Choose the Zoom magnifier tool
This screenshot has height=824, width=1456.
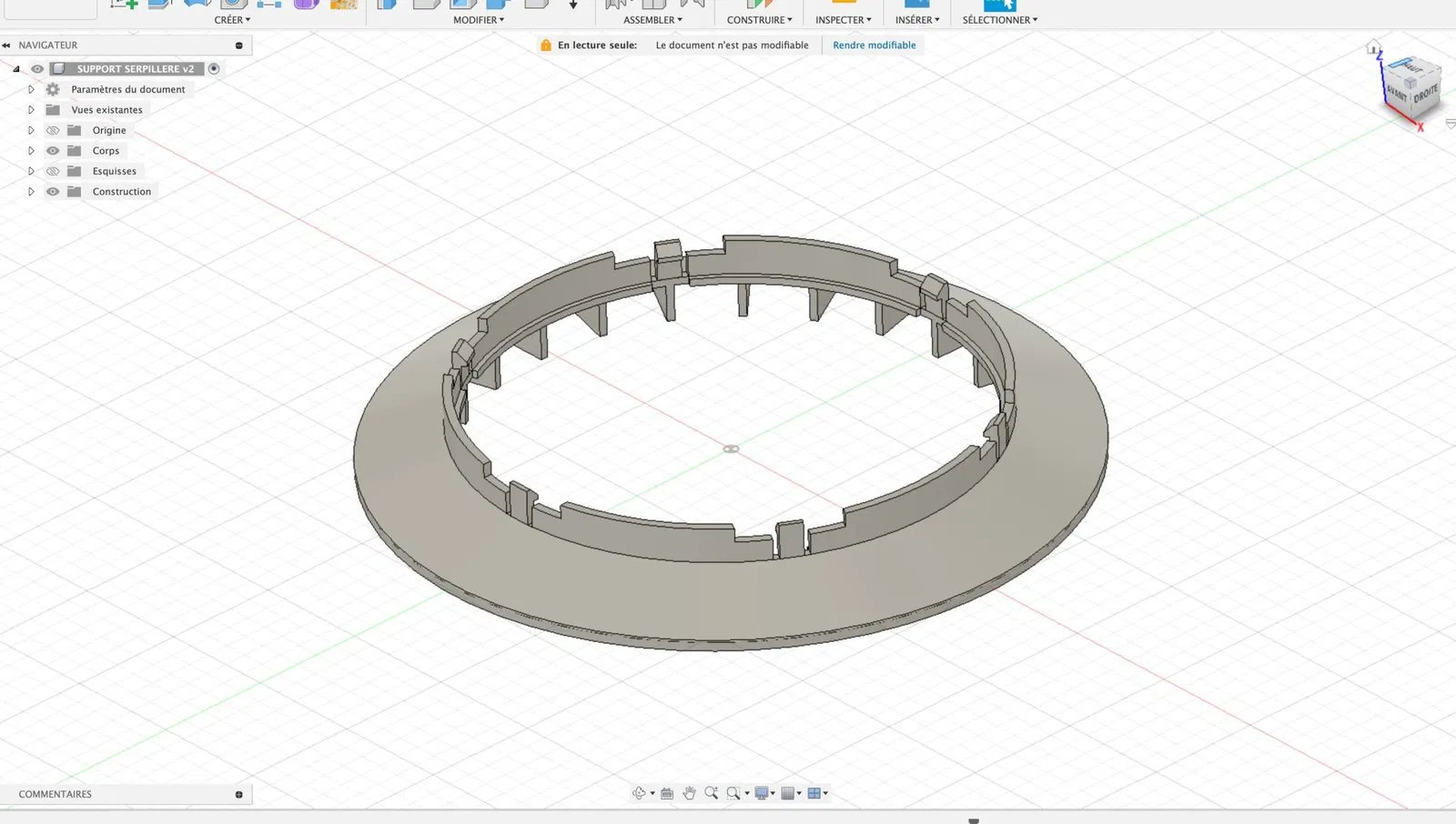712,793
